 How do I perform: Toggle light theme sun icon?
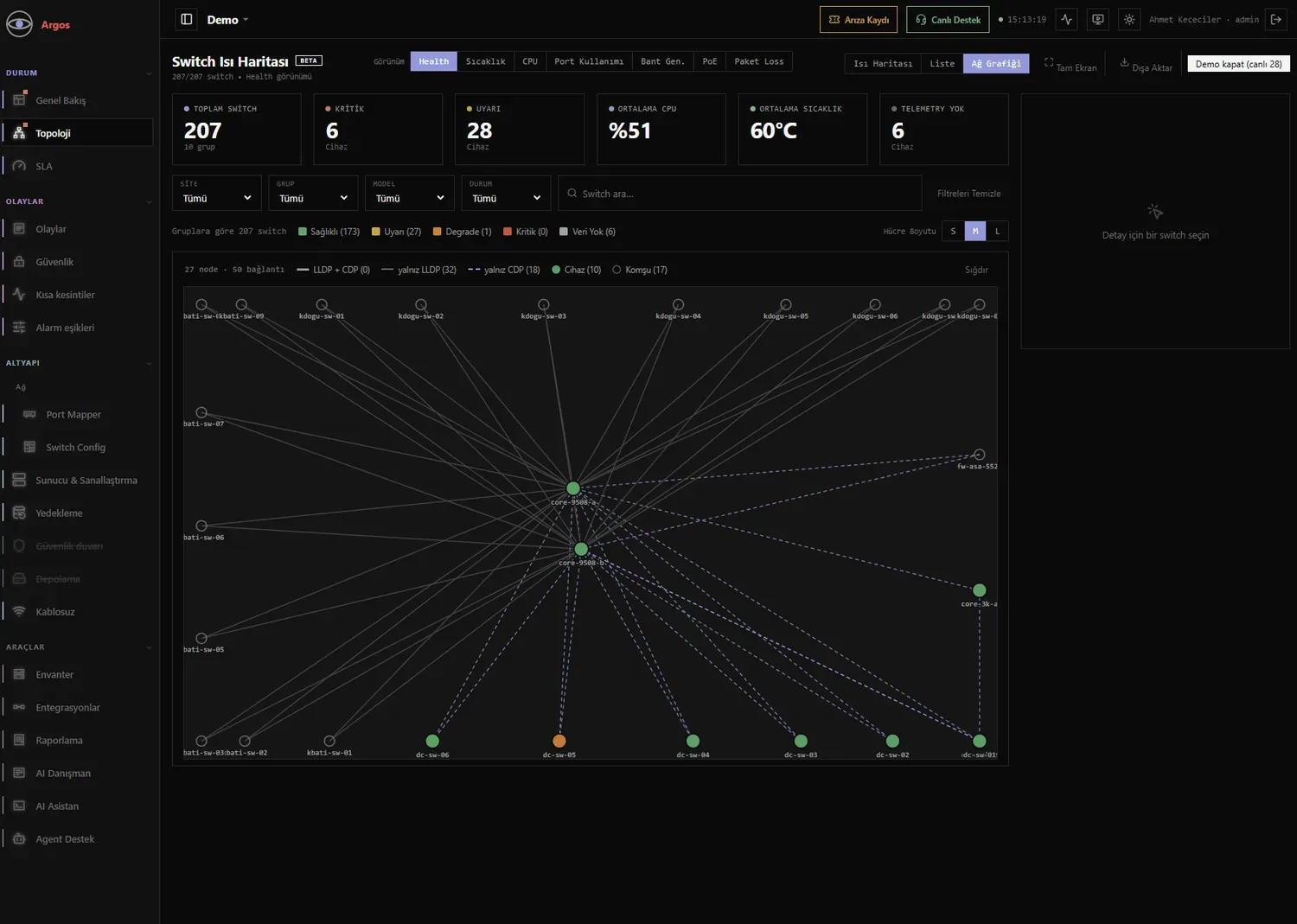[1129, 19]
